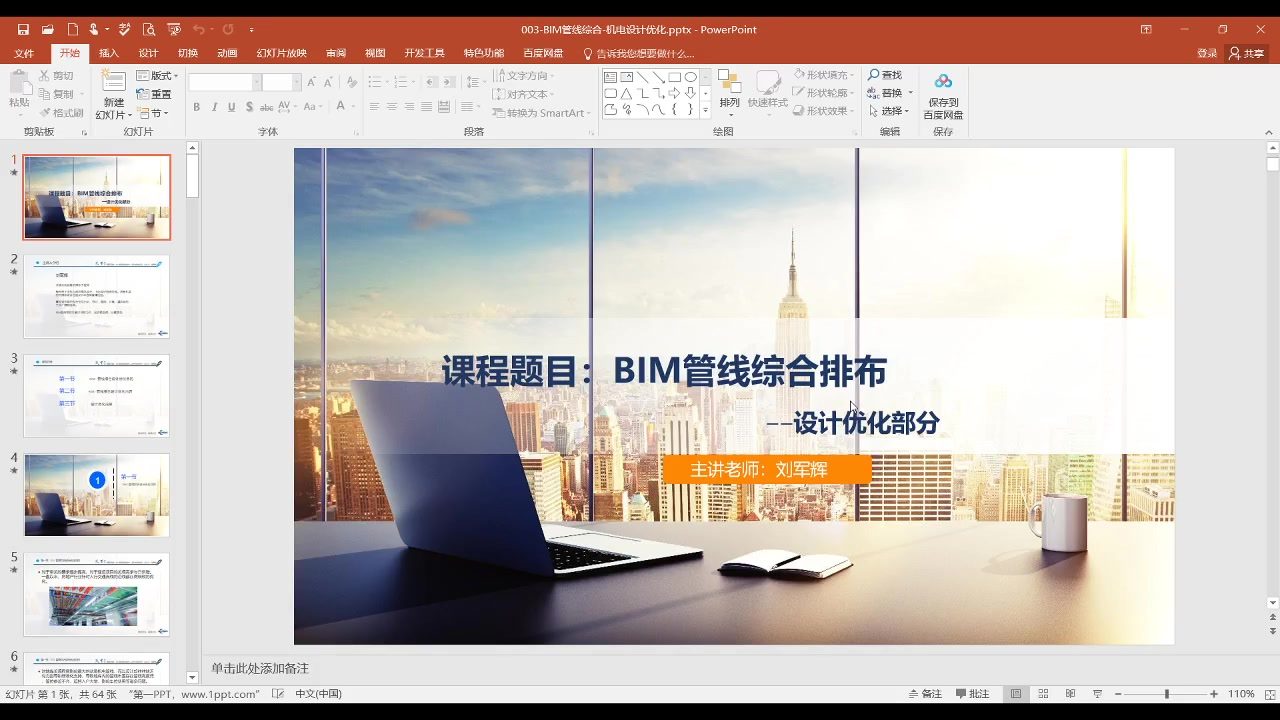Switch to the 插入 (Insert) ribbon tab
This screenshot has width=1280, height=720.
point(109,53)
